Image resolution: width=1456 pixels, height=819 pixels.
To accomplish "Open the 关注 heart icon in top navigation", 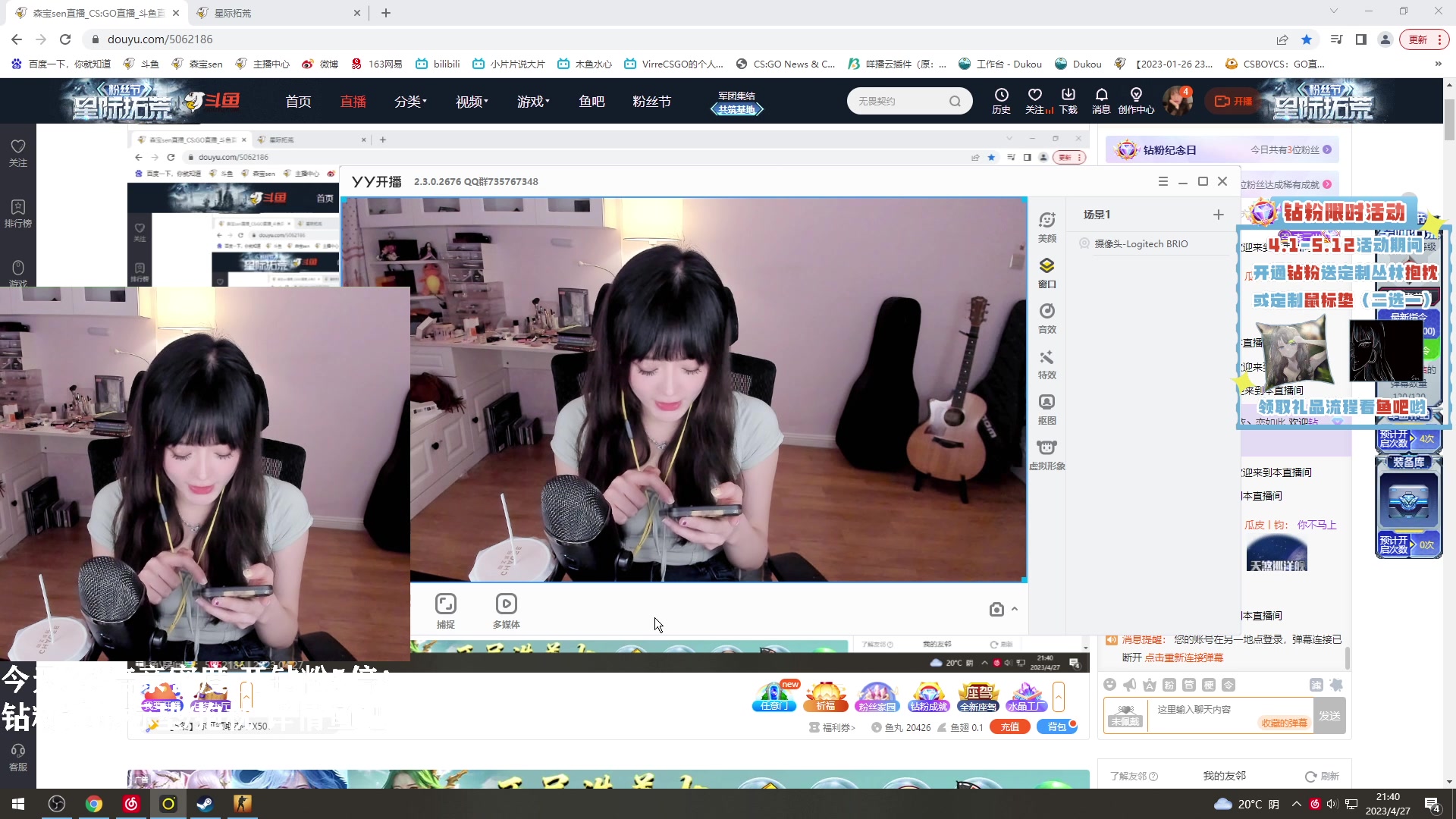I will click(x=1036, y=100).
